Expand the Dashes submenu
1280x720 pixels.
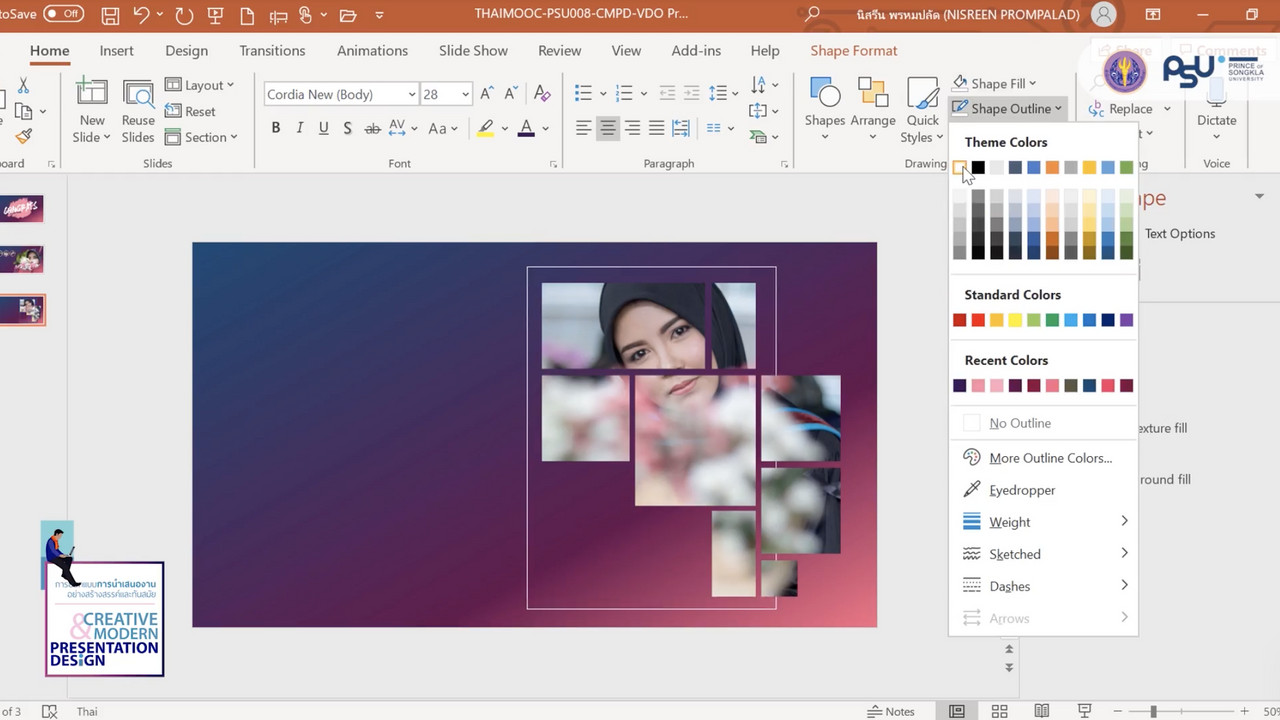[1043, 586]
